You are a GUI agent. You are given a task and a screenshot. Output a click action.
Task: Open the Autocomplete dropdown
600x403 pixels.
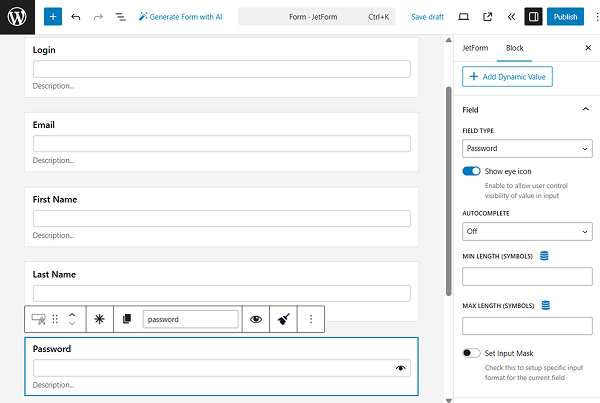click(x=527, y=231)
